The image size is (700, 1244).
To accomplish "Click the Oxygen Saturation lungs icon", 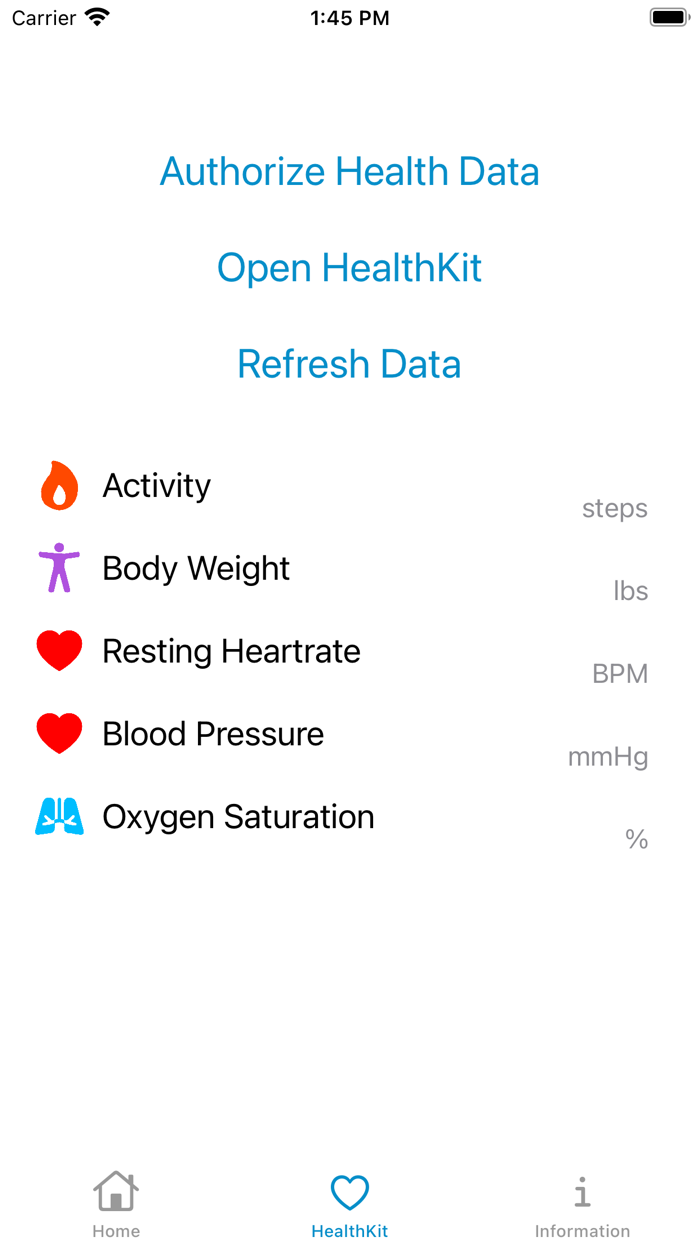I will (59, 816).
